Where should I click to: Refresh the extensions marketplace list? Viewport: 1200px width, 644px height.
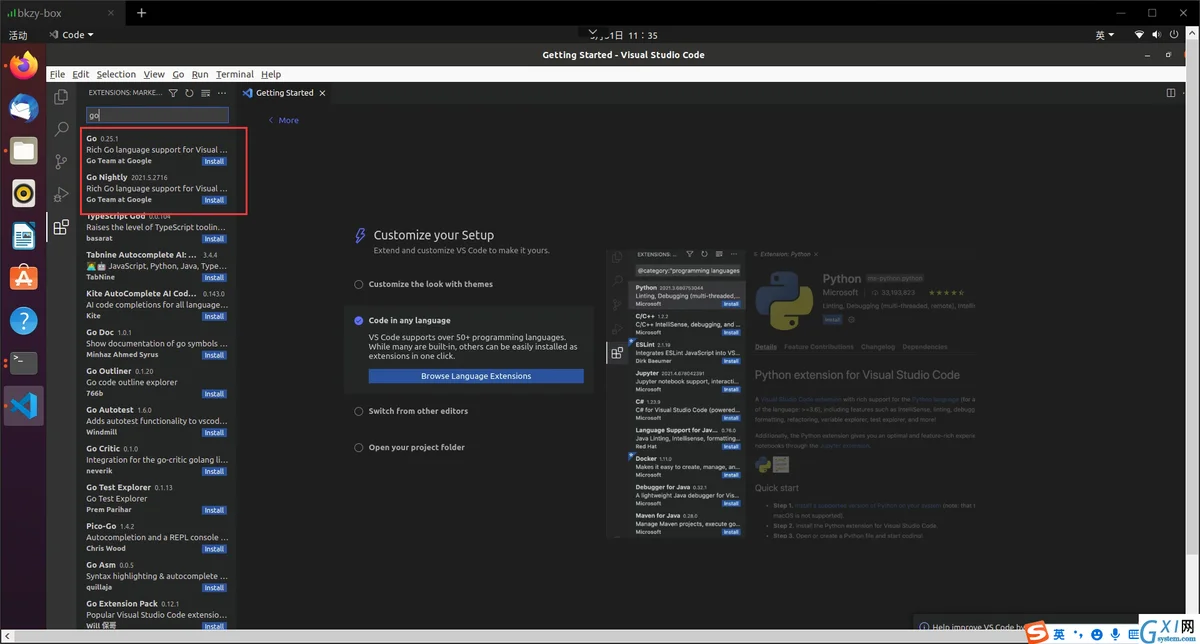pyautogui.click(x=189, y=93)
